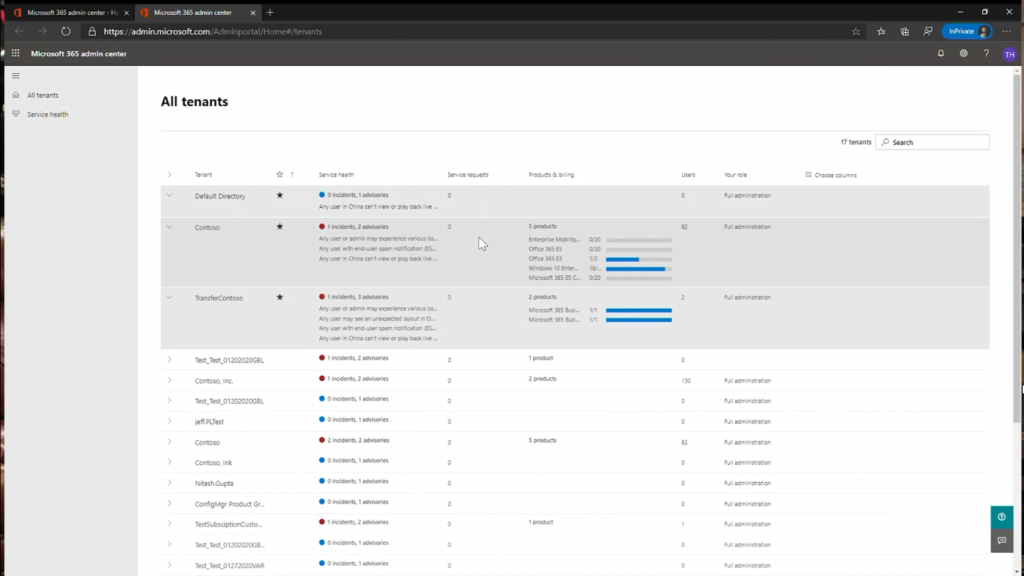Expand the Test_Test_01272020VAR row
Image resolution: width=1024 pixels, height=576 pixels.
[169, 565]
